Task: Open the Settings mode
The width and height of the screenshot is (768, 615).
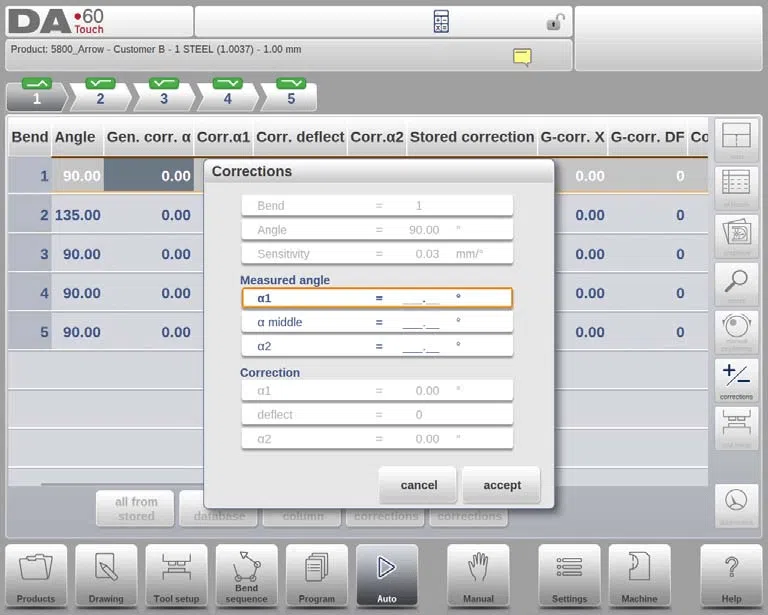Action: pos(569,576)
